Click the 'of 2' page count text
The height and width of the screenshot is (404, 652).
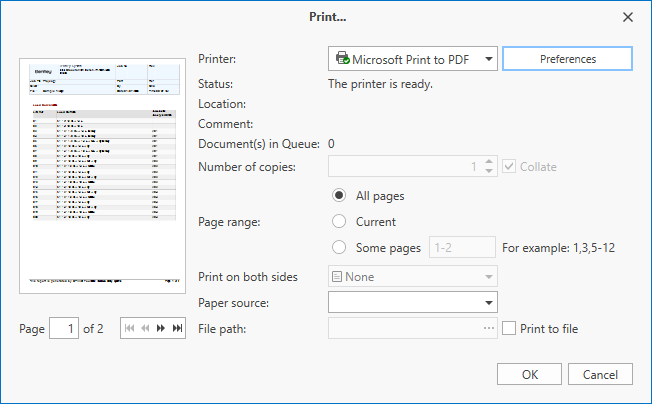[x=93, y=329]
